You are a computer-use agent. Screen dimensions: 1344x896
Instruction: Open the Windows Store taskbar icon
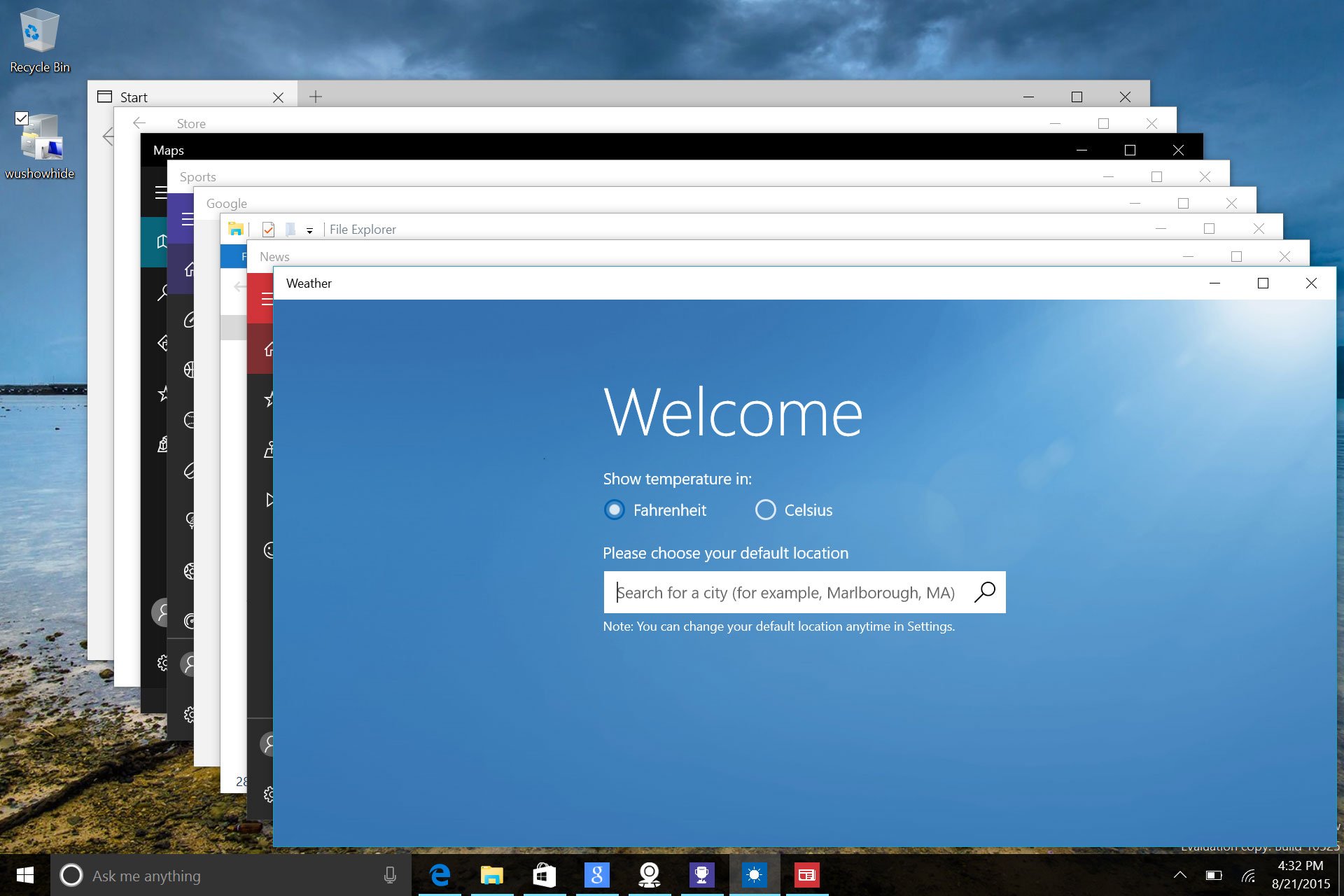[545, 875]
